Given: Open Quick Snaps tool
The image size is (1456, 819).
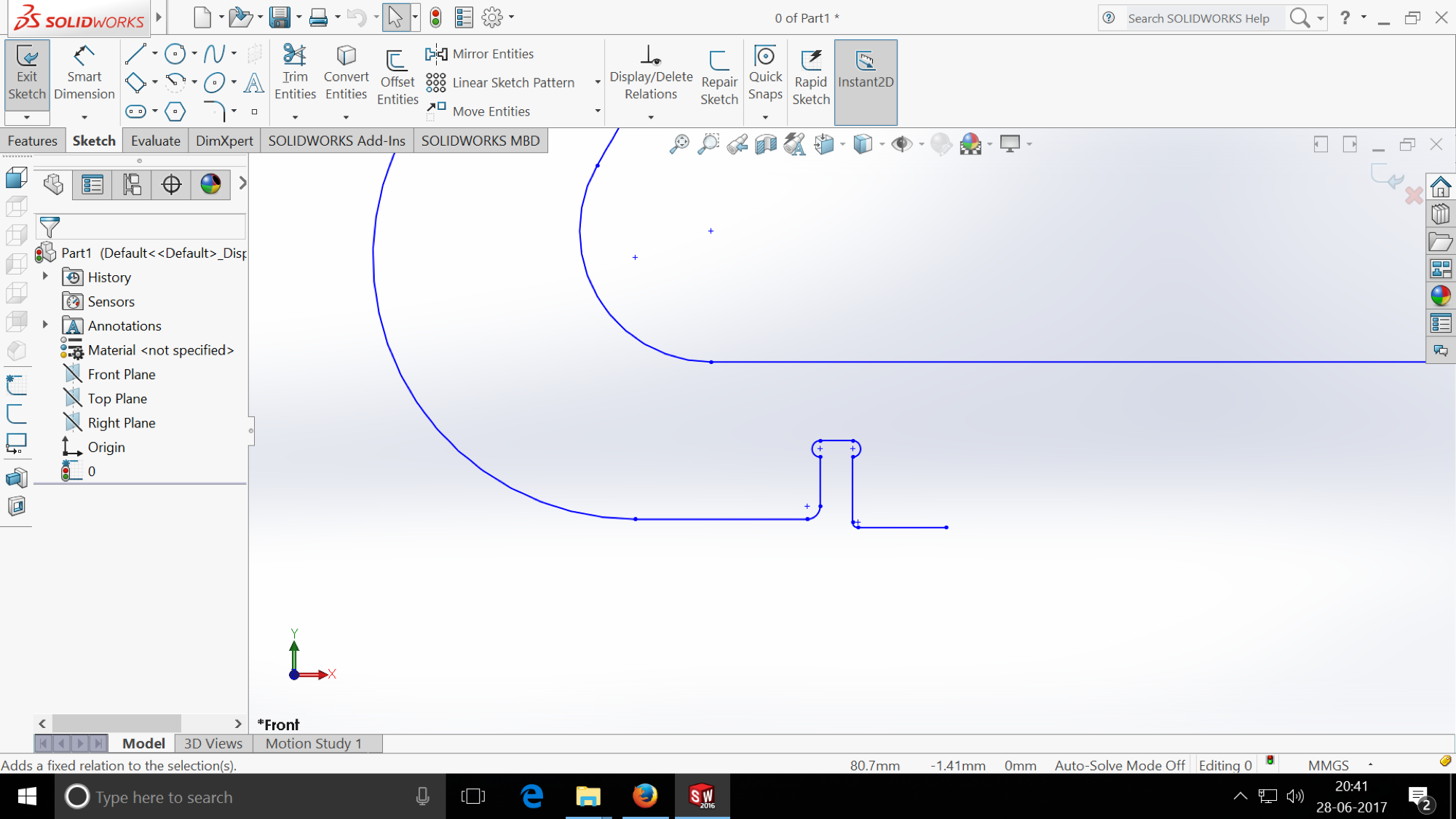Looking at the screenshot, I should (765, 73).
